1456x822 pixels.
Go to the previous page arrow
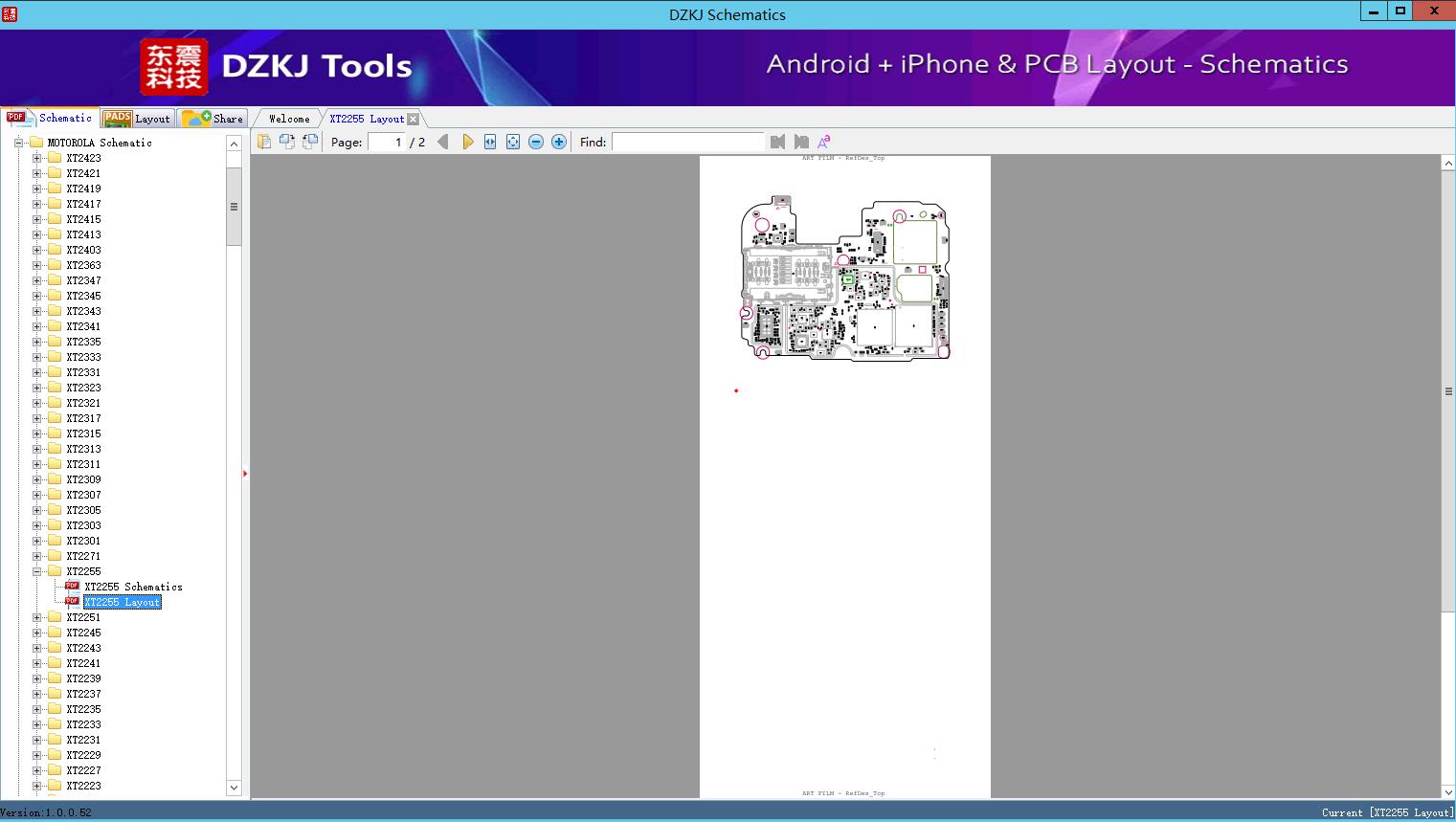click(x=442, y=142)
